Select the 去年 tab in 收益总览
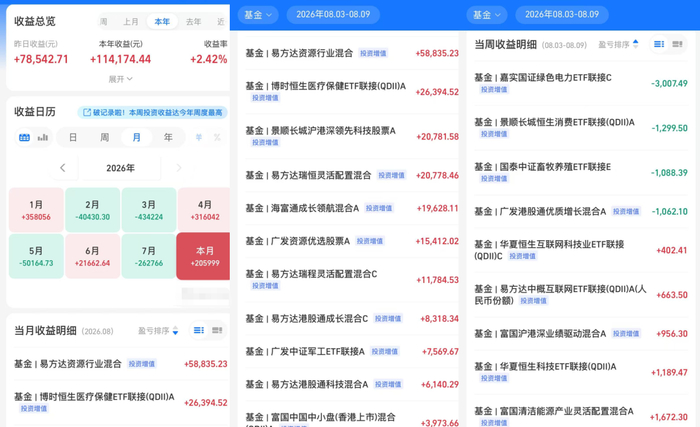 pyautogui.click(x=193, y=21)
